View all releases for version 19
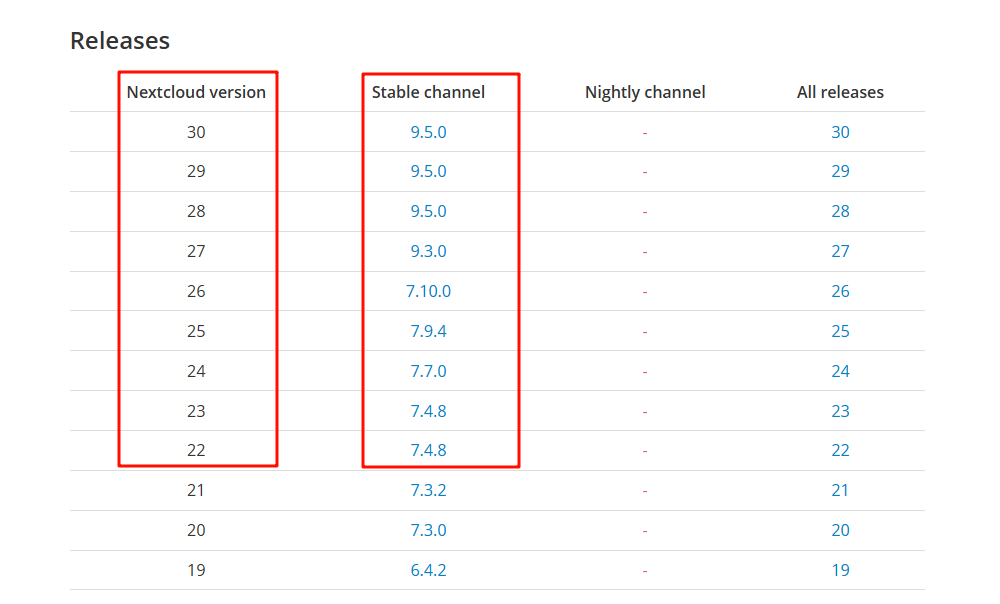This screenshot has width=1000, height=604. 840,570
